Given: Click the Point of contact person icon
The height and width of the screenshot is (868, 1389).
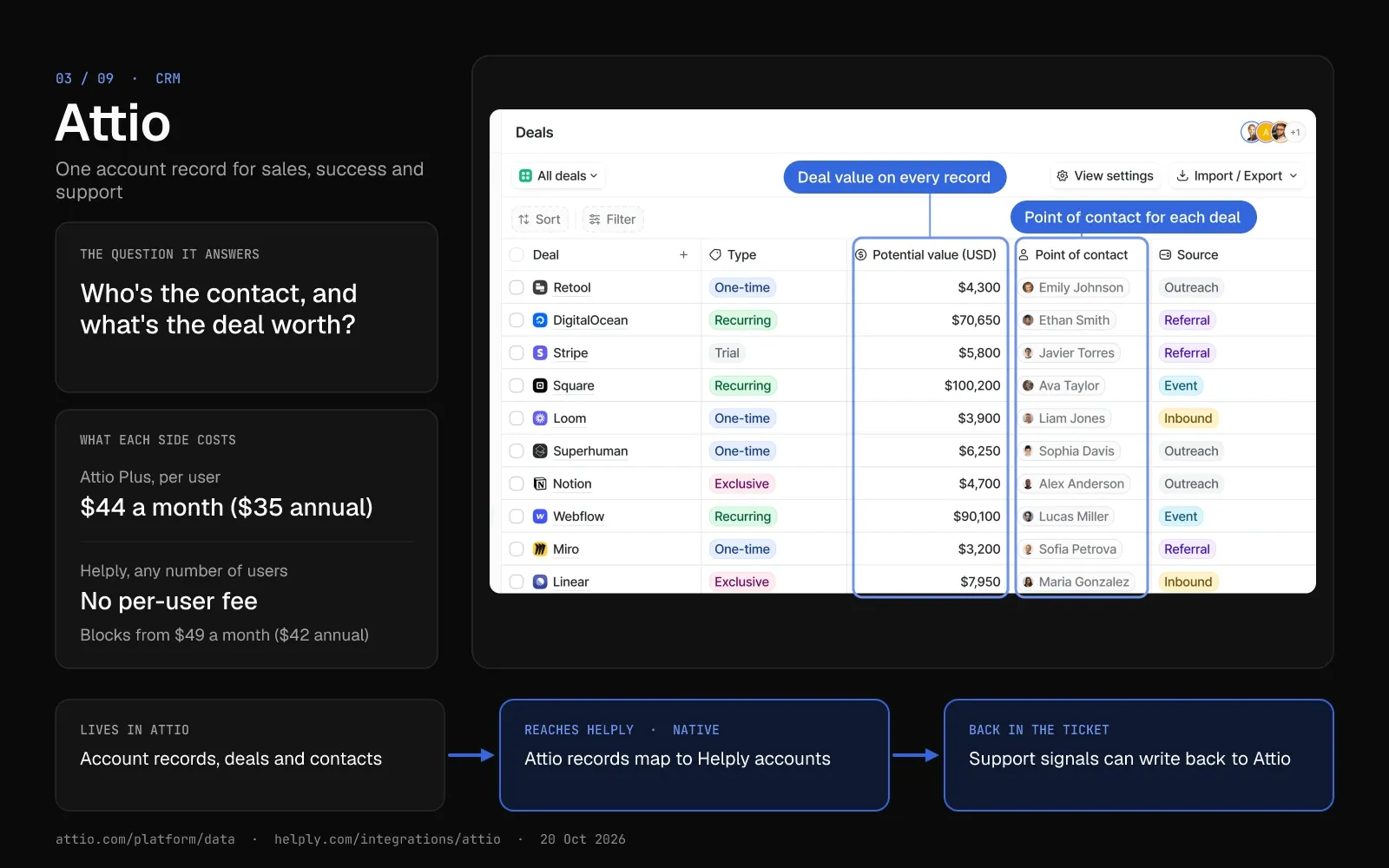Looking at the screenshot, I should (x=1024, y=254).
